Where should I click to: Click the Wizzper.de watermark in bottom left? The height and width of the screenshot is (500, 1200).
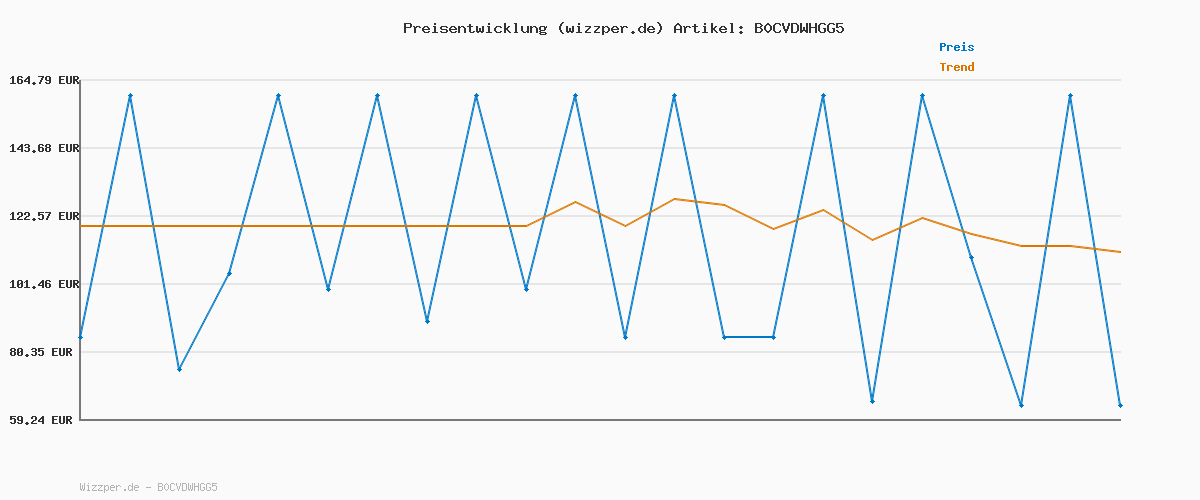pos(148,487)
